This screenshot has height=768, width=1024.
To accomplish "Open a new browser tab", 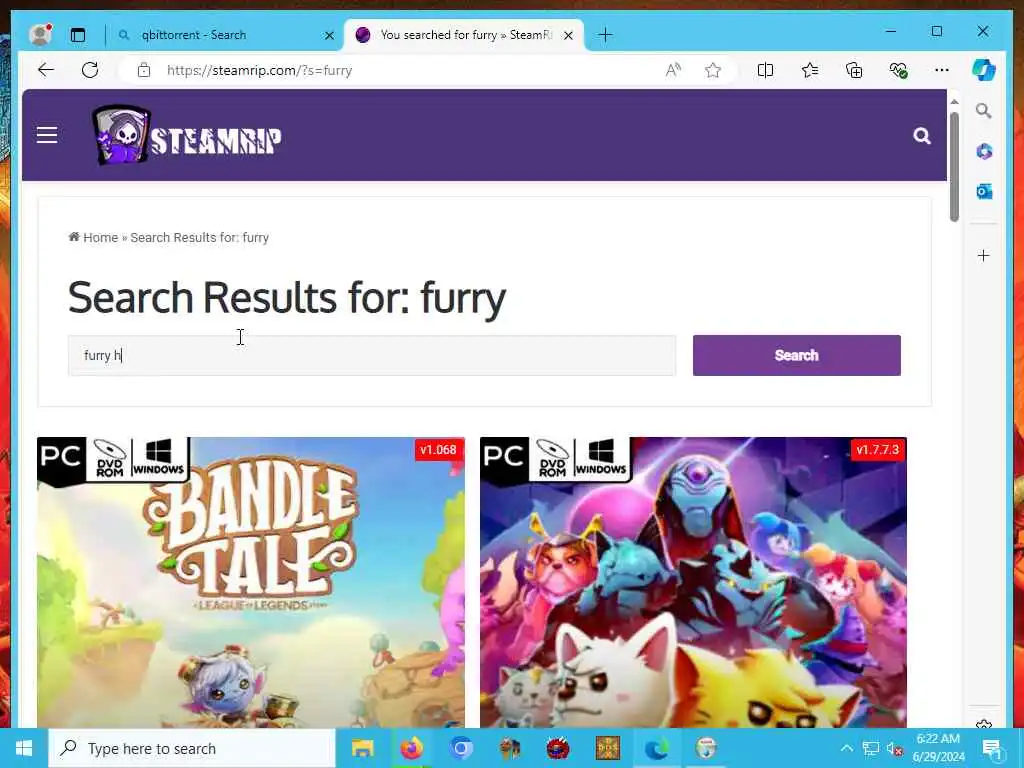I will 605,35.
